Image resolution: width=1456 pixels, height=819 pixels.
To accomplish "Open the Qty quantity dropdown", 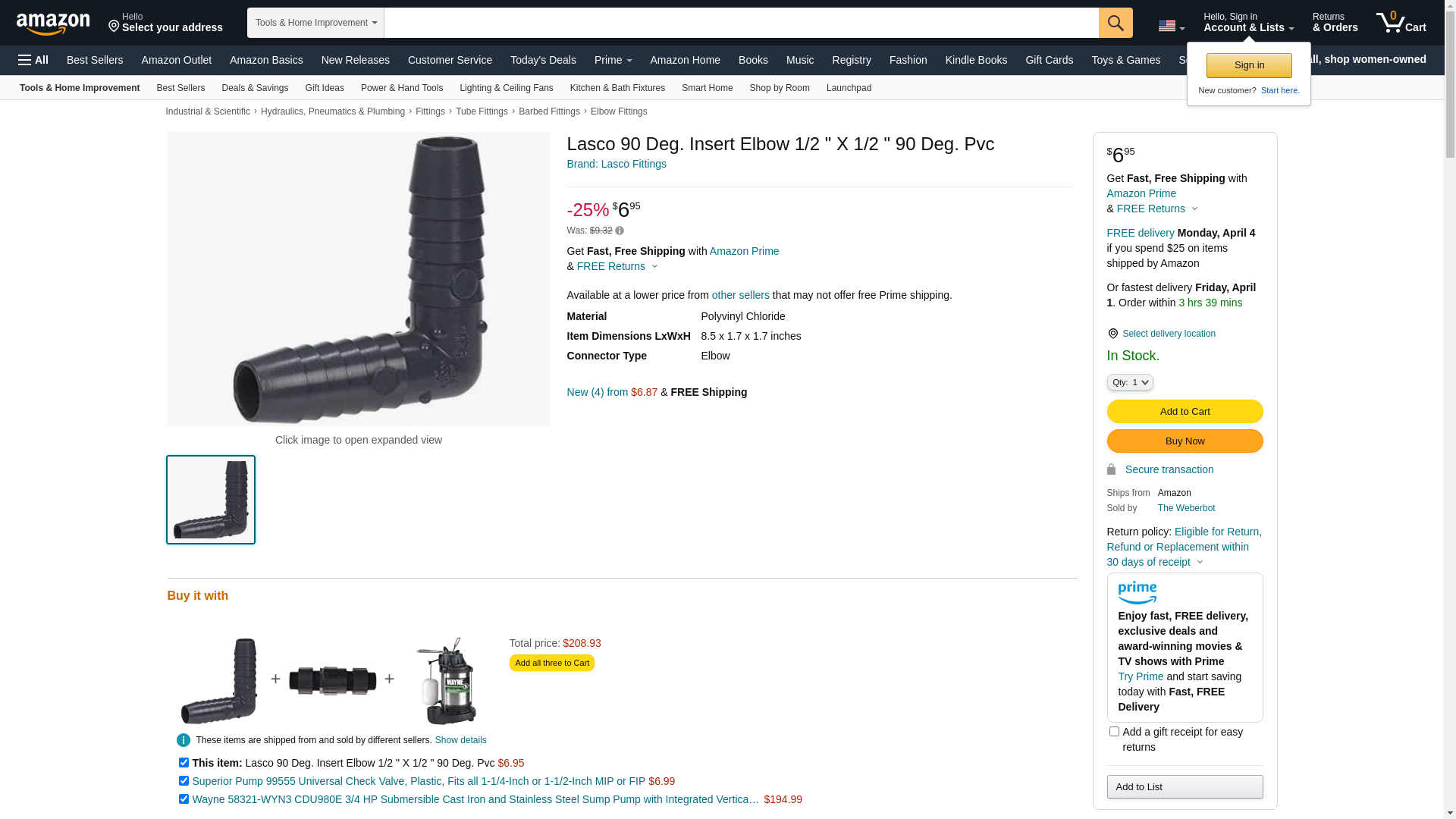I will coord(1129,382).
